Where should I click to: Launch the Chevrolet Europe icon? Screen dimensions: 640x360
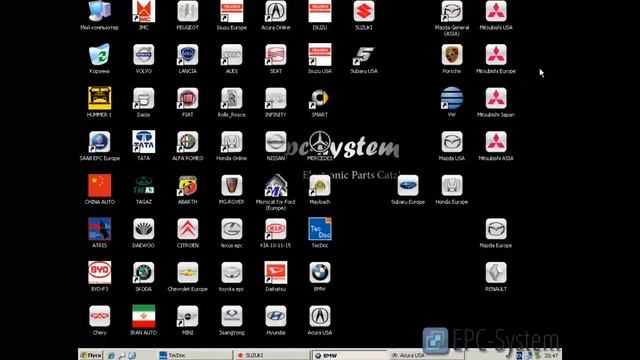click(188, 273)
